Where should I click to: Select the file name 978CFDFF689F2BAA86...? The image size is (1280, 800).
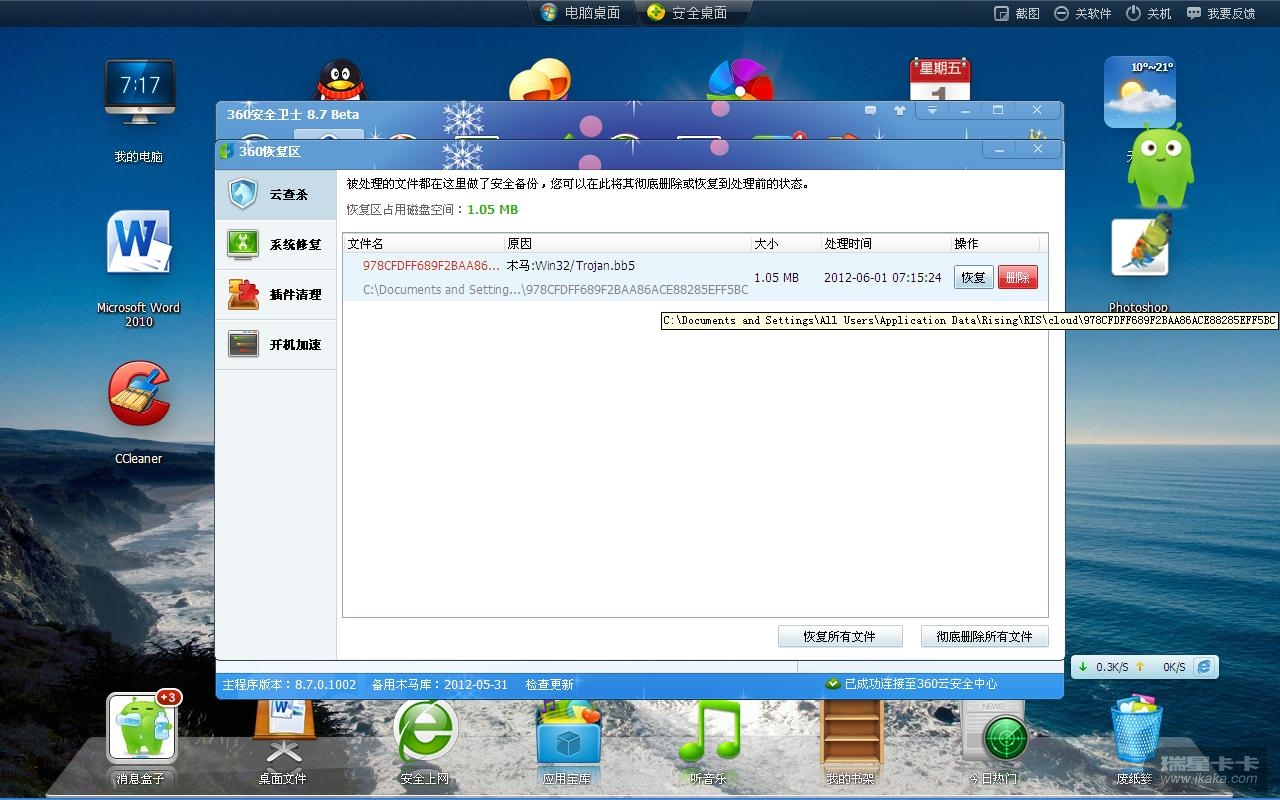[431, 266]
